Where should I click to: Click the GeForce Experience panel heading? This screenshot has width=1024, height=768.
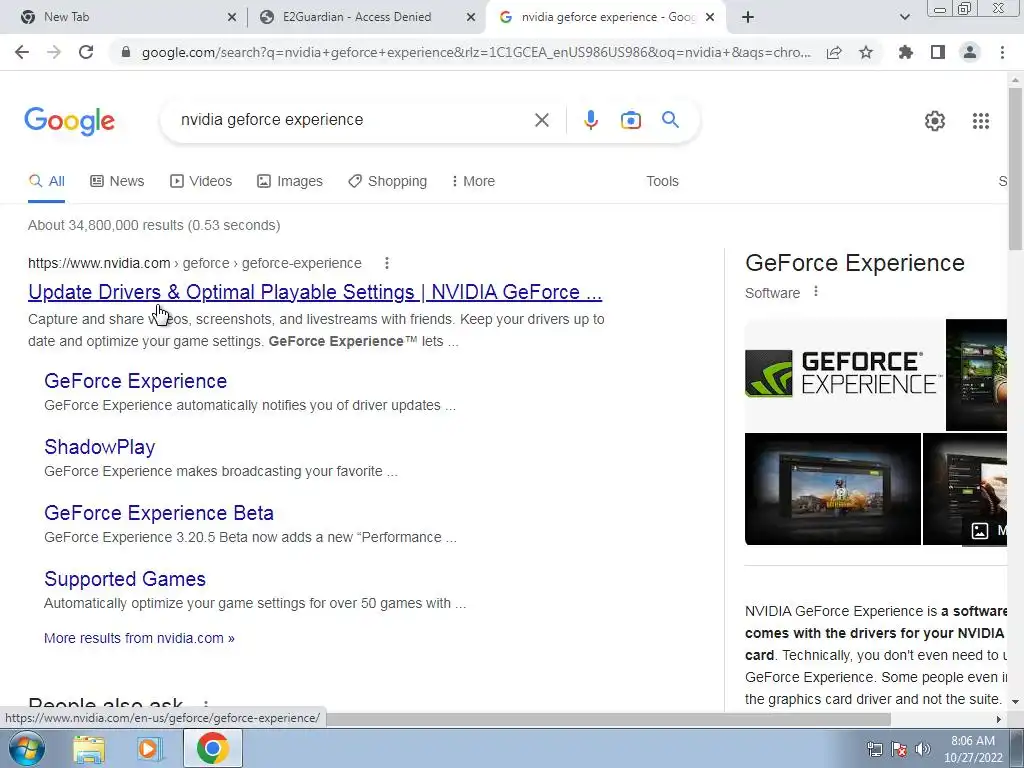(x=855, y=263)
